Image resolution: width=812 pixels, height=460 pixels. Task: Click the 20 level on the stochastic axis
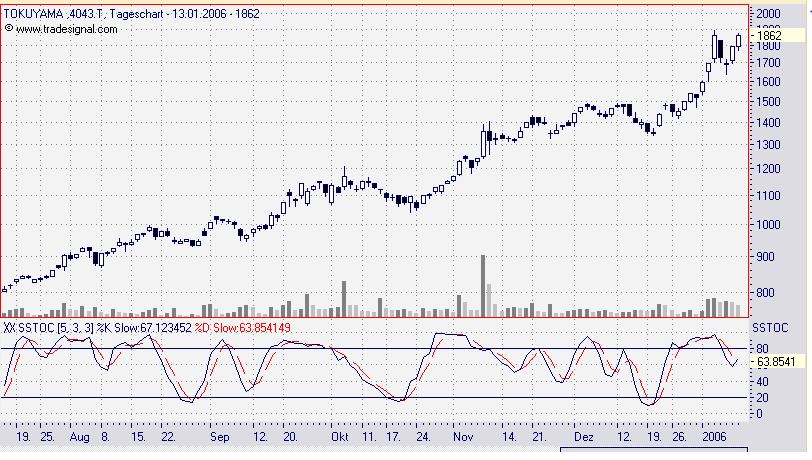762,398
